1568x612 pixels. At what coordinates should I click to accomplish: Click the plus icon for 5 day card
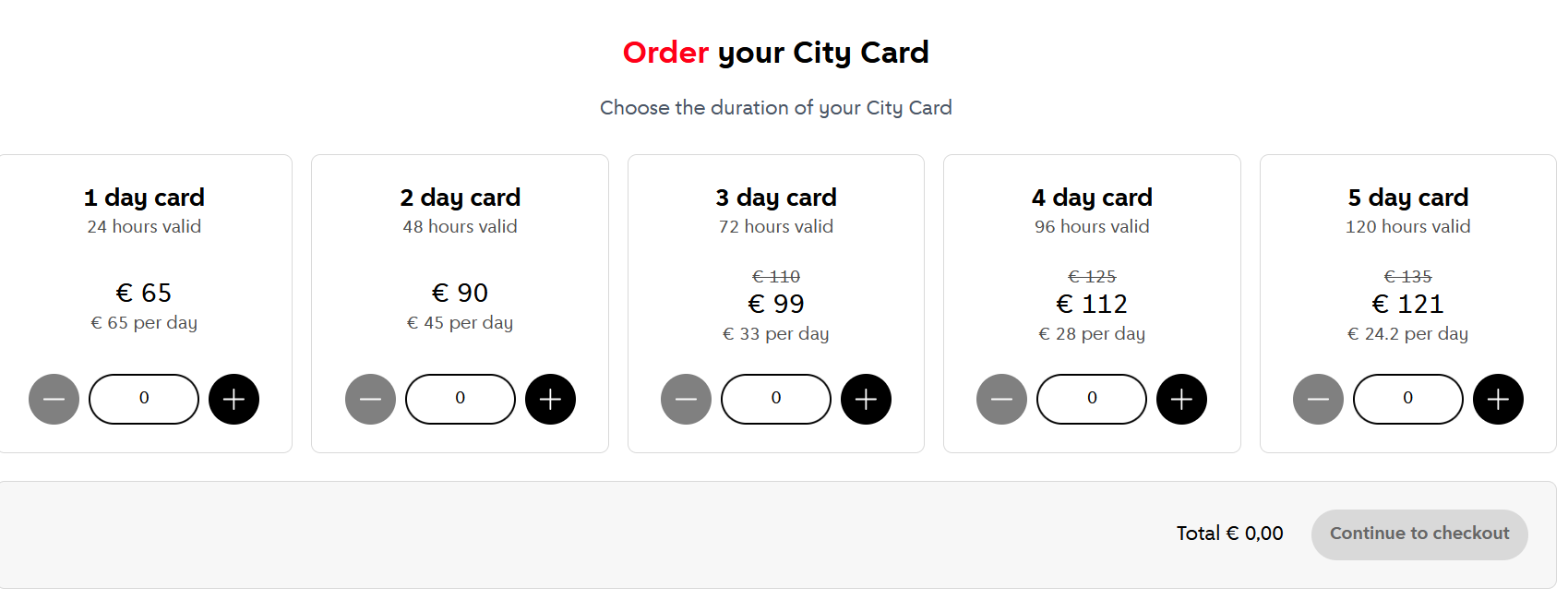tap(1498, 399)
